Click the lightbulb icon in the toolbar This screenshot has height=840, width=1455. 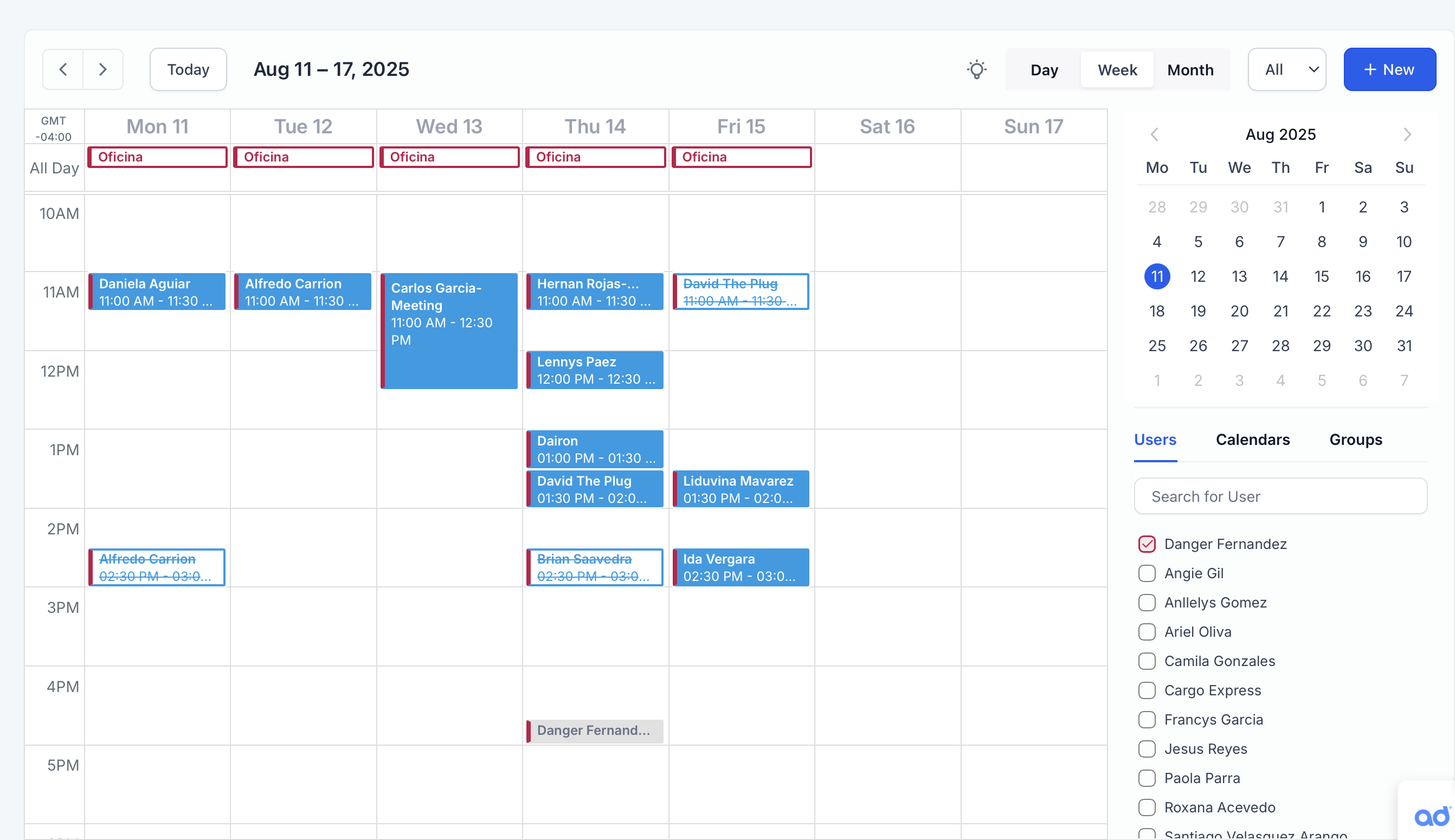pos(976,69)
